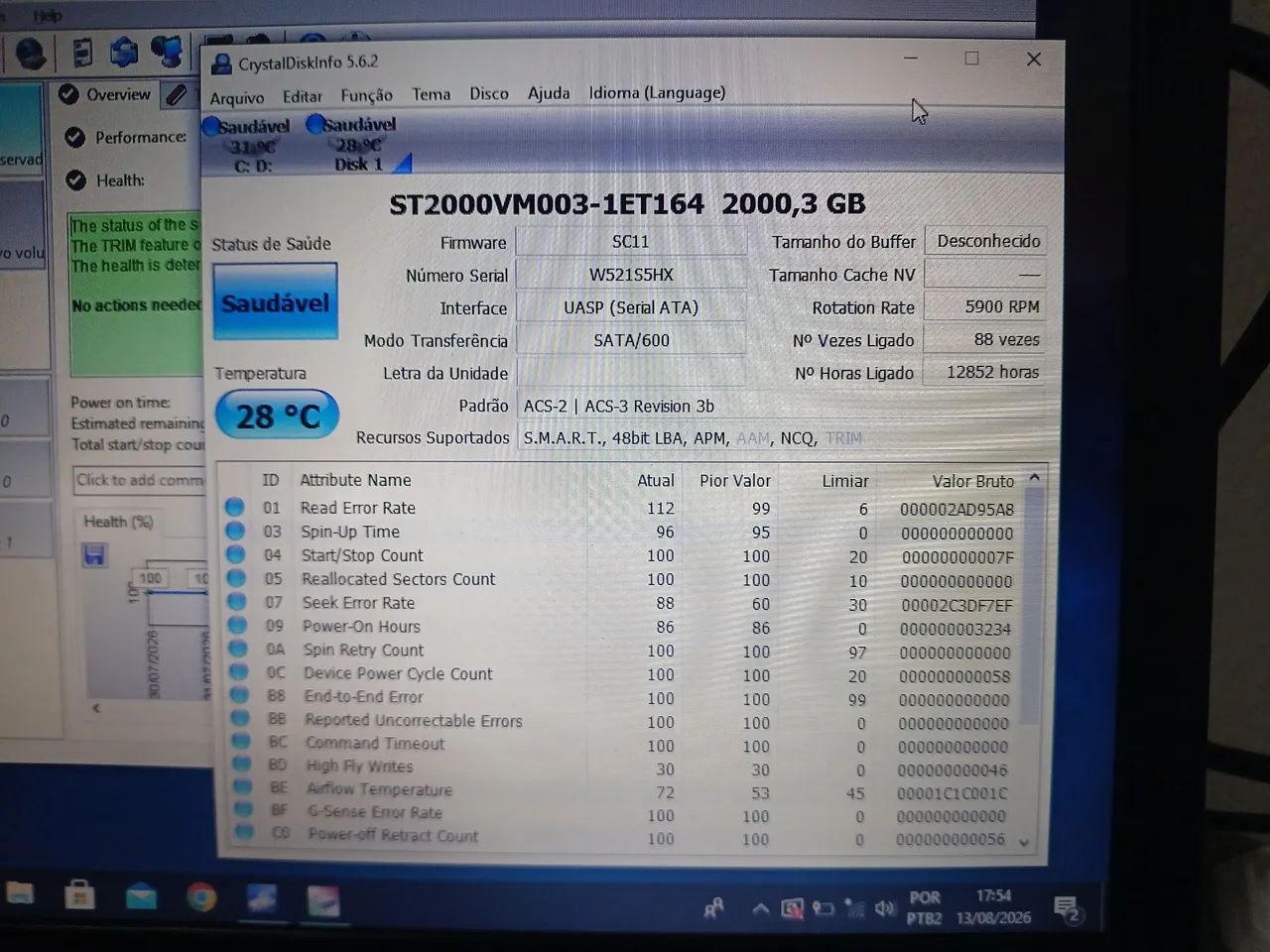Screen dimensions: 1270x952
Task: Click the status circle for Reported Uncorrectable Errors
Action: (x=240, y=719)
